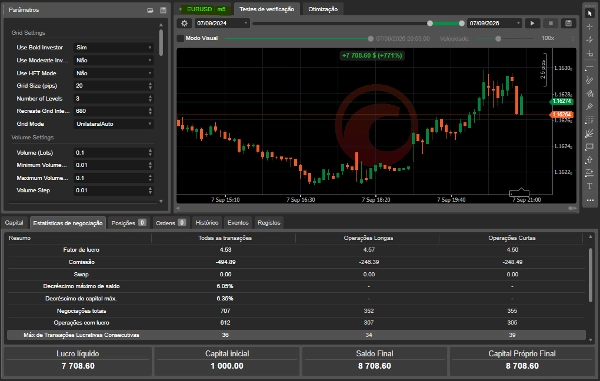Toggle the Modo Visual checkbox
Screen dimensions: 600x381
tap(180, 38)
